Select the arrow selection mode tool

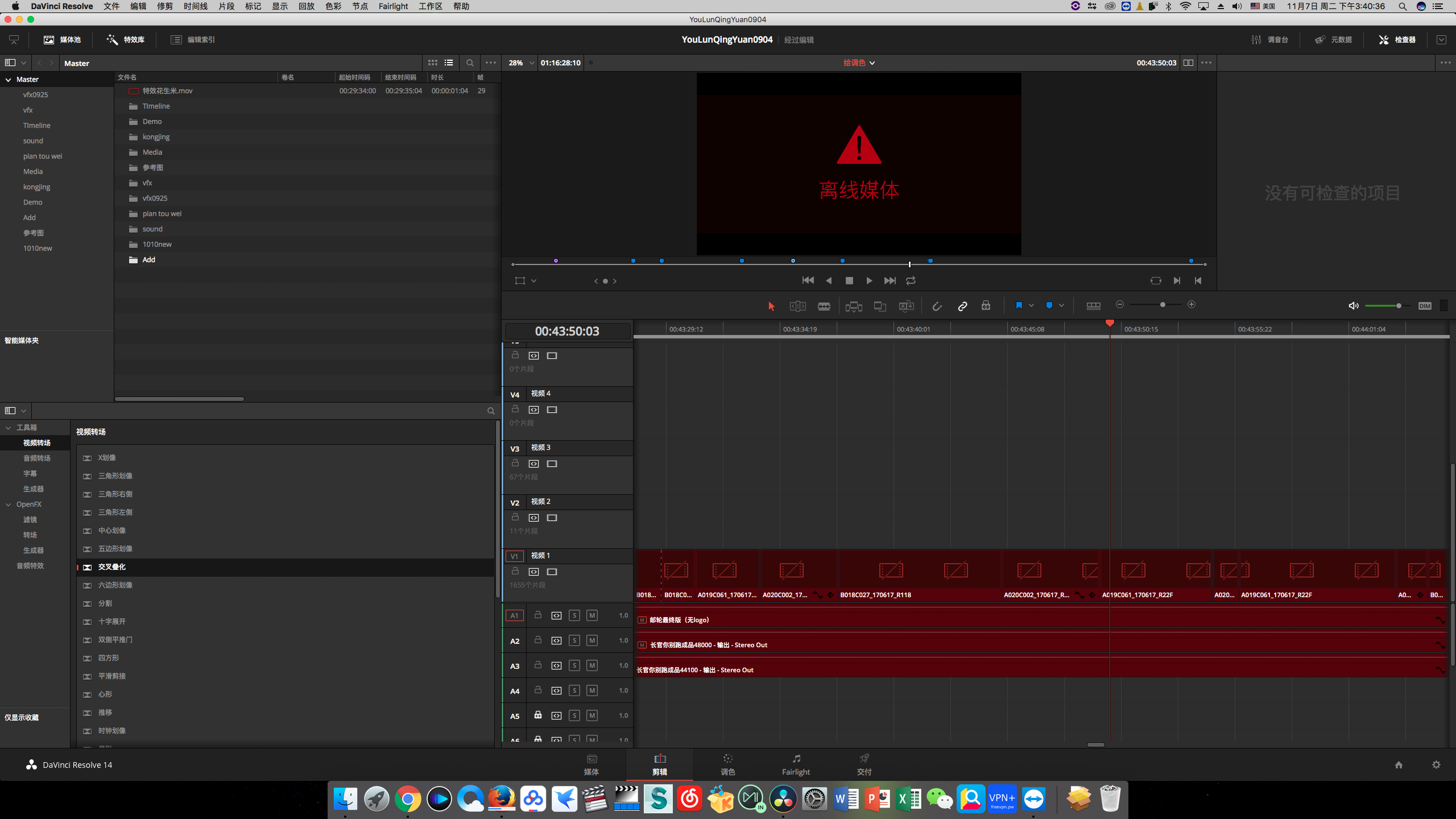point(771,306)
